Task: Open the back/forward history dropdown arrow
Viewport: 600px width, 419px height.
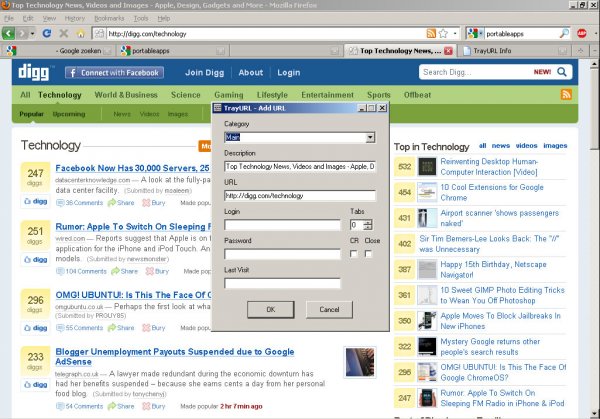Action: [x=33, y=34]
